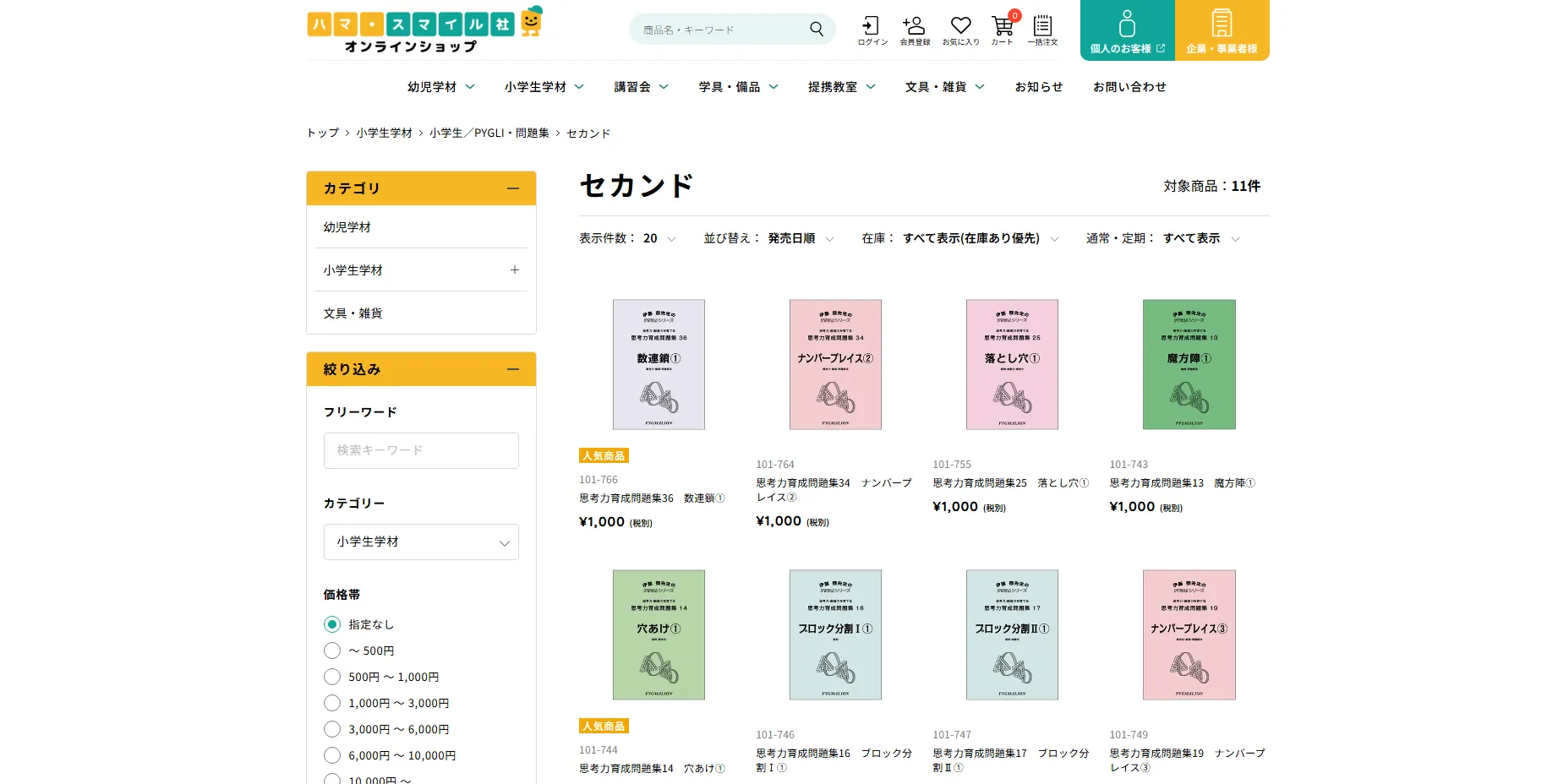Screen dimensions: 1558x784
Task: Go to 小学生学材 breadcrumb link
Action: click(384, 133)
